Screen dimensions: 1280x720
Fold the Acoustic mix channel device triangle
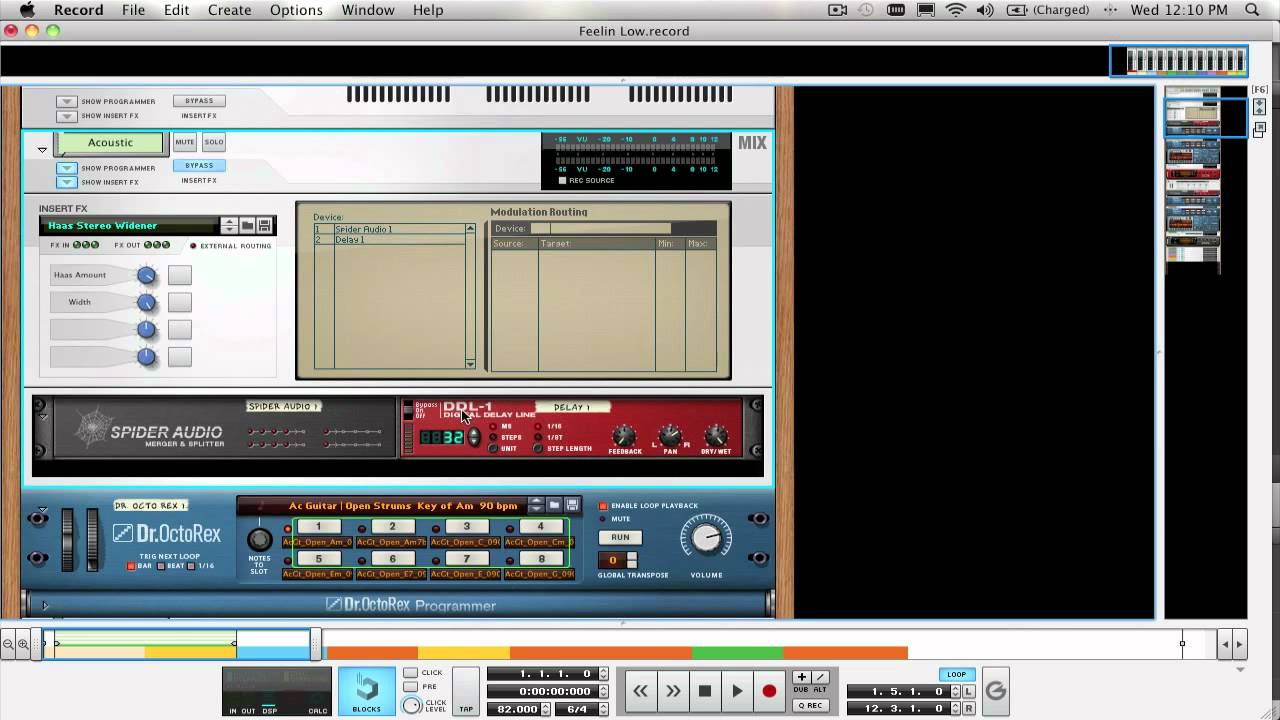coord(42,150)
